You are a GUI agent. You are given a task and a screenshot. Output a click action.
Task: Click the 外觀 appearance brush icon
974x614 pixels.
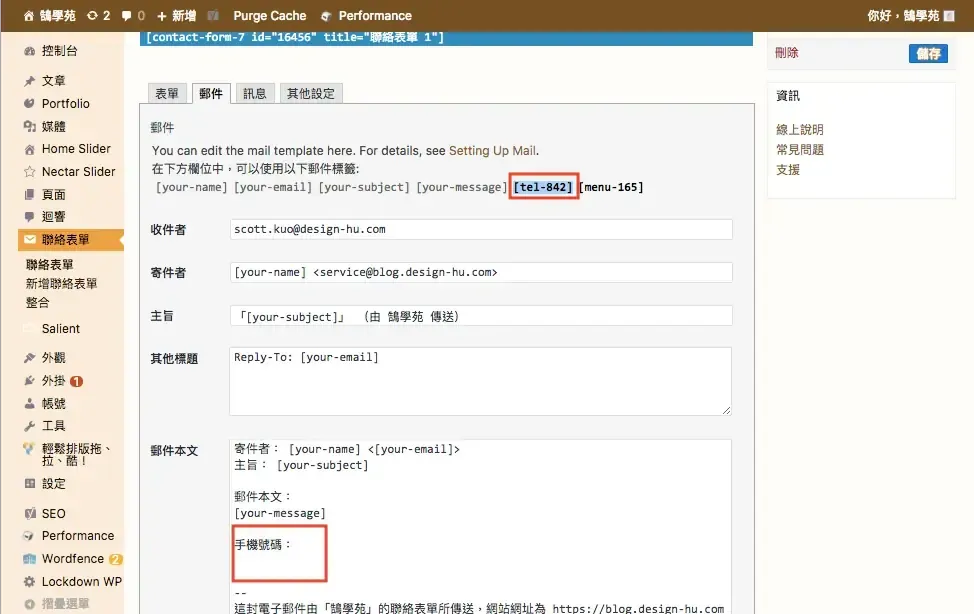coord(29,358)
